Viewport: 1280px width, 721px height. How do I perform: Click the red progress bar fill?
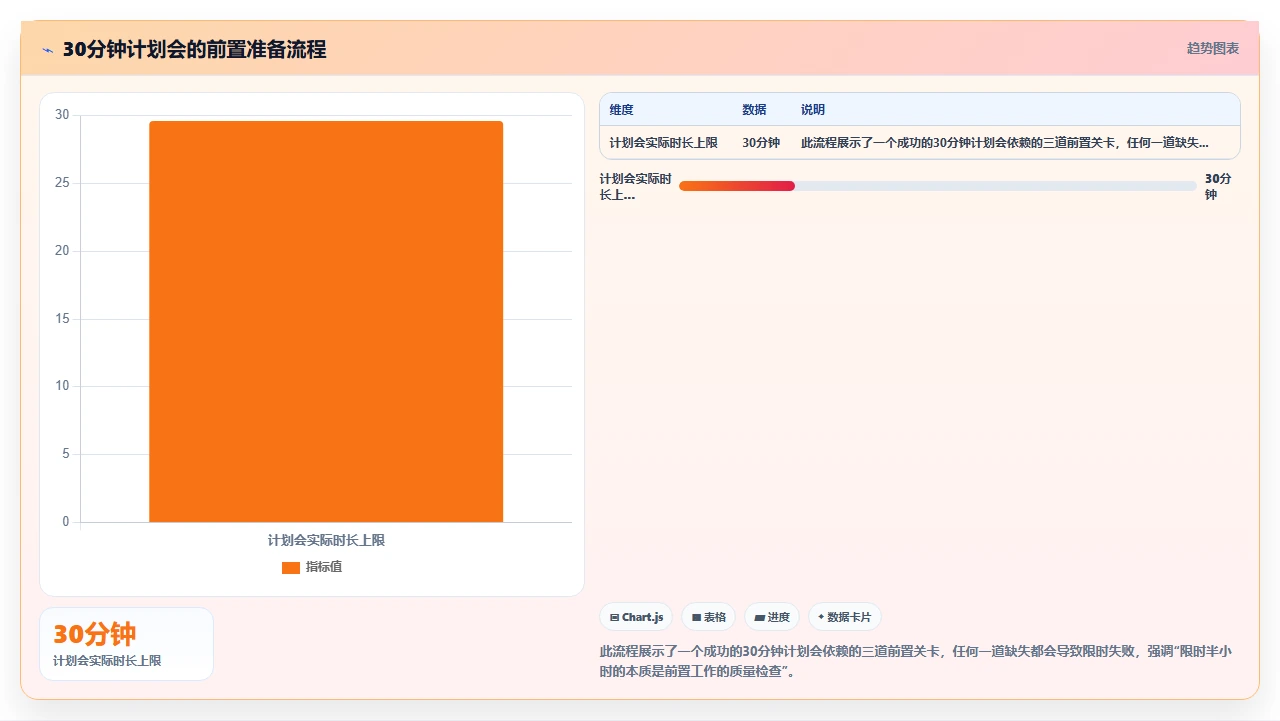(x=737, y=186)
